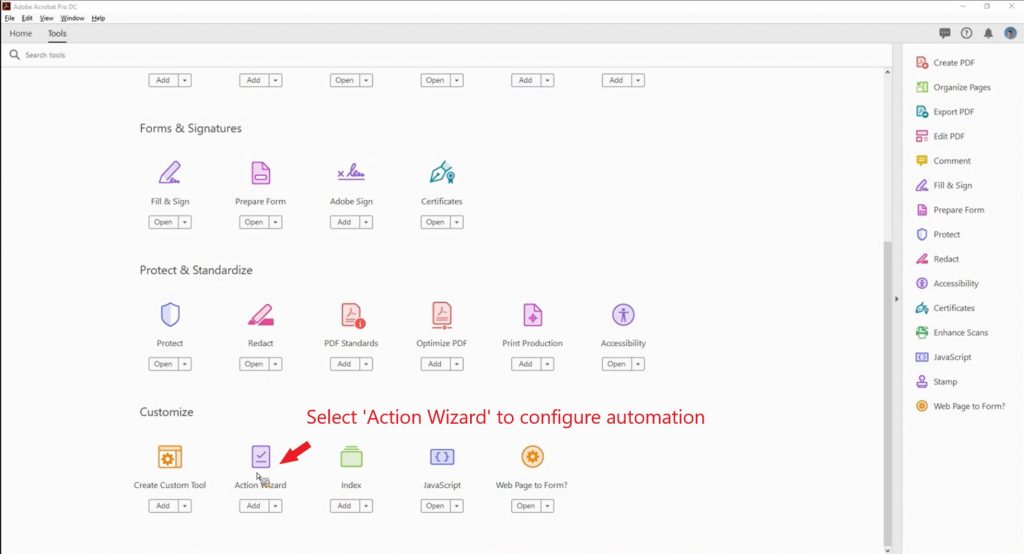Click the Open button under Redact tool
Viewport: 1024px width, 554px height.
pos(254,364)
